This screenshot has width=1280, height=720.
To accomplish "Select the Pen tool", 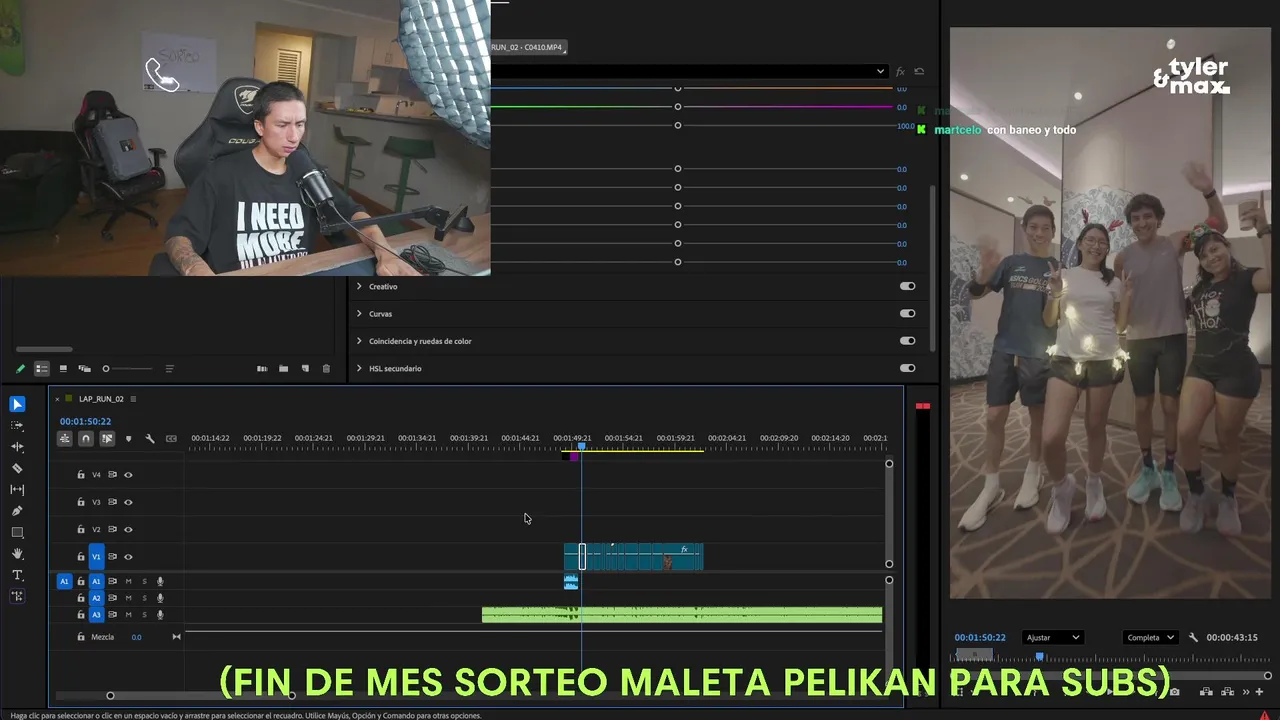I will click(17, 511).
